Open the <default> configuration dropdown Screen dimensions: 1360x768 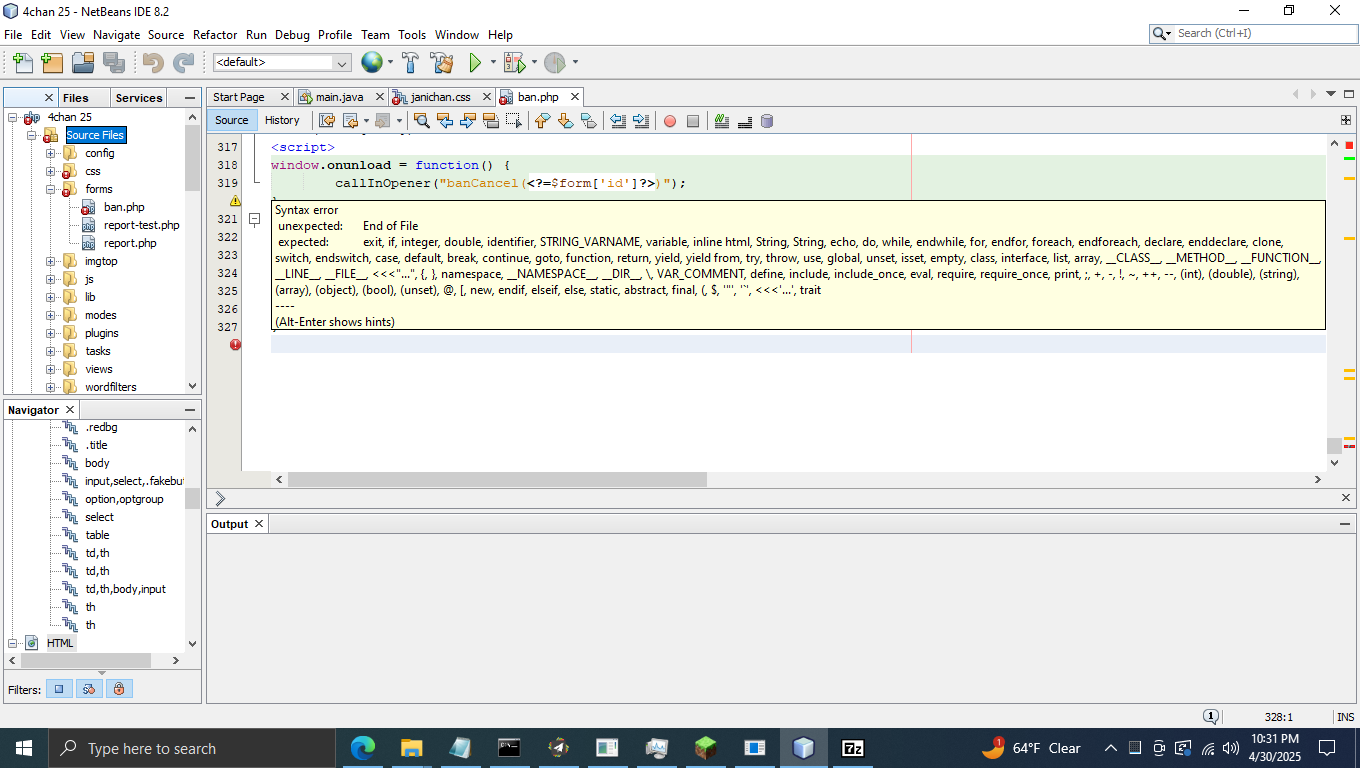tap(342, 63)
